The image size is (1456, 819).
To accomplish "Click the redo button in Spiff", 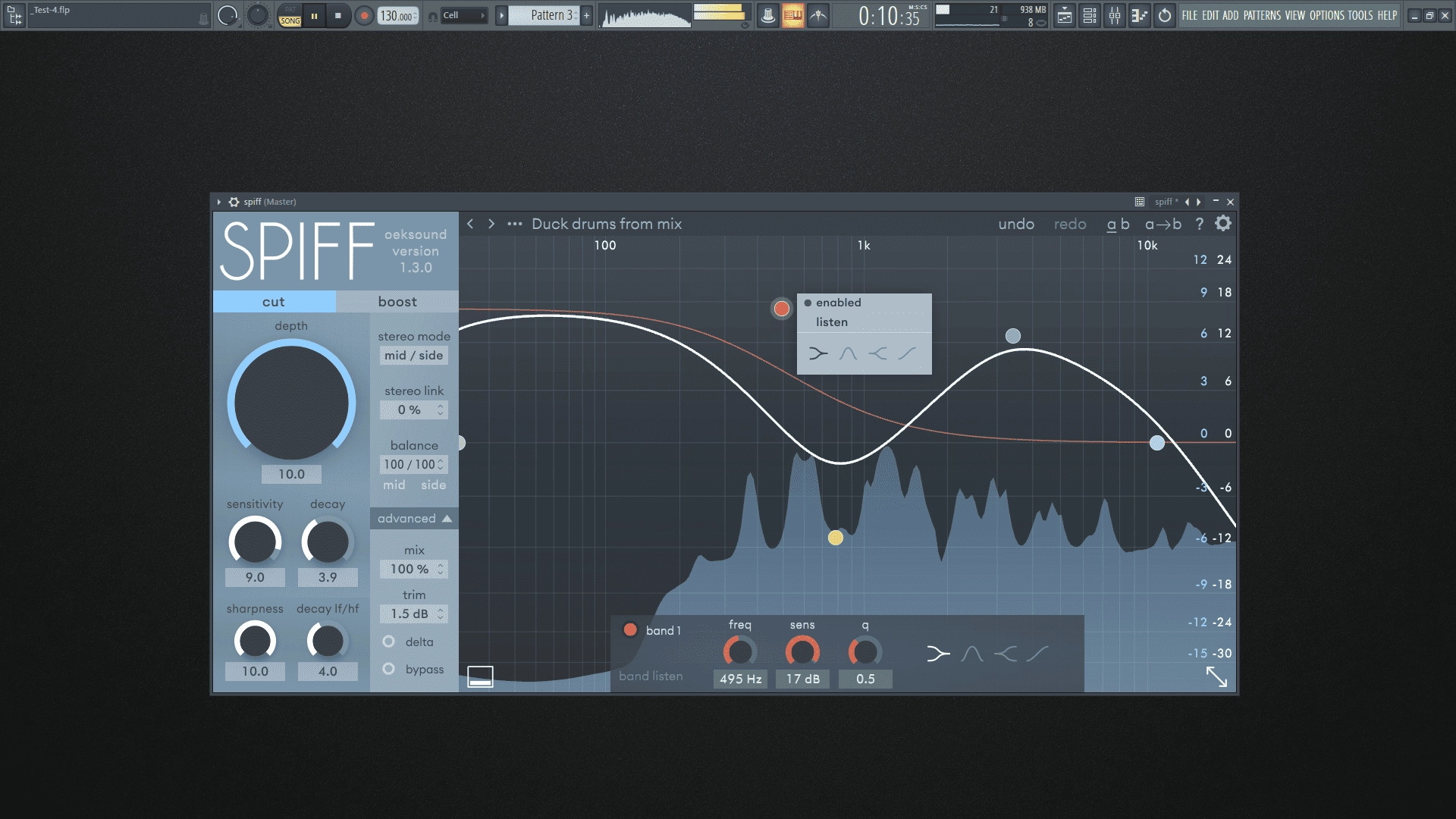I will pos(1070,224).
